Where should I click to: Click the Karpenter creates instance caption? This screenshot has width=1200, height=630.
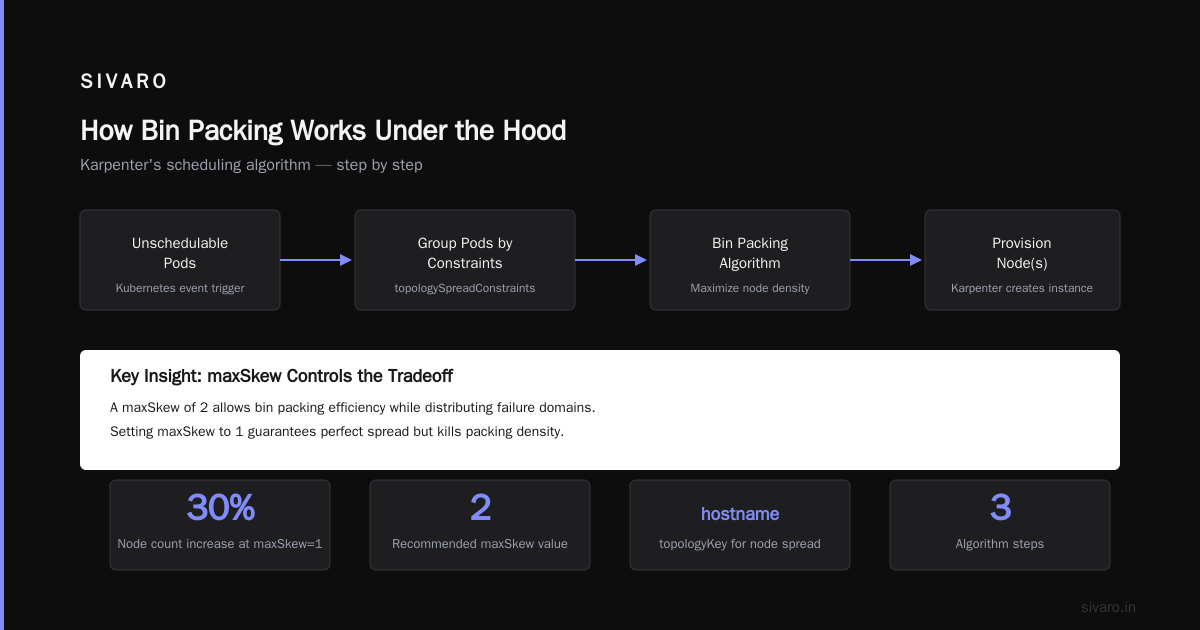1022,288
